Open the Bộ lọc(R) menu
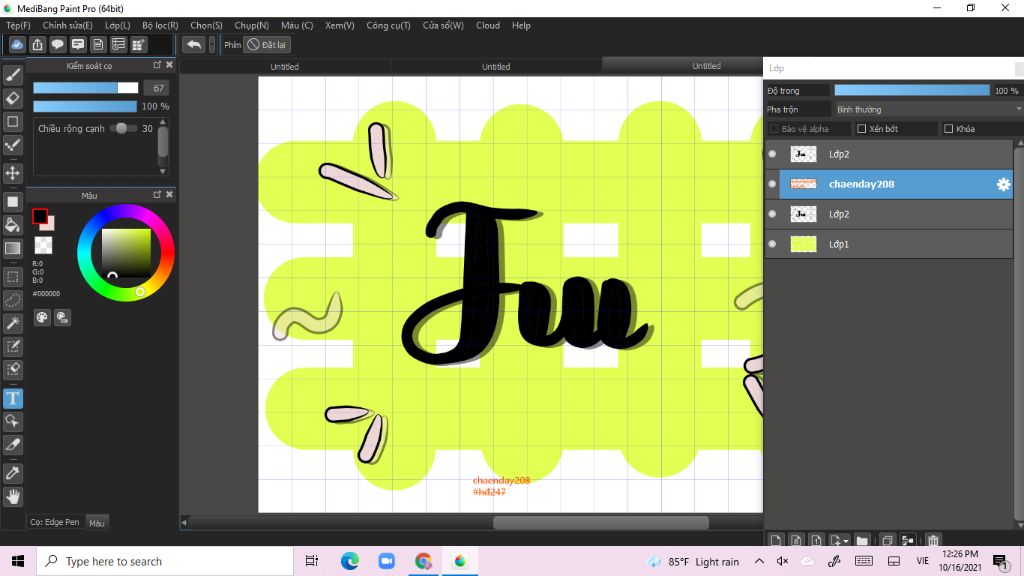Screen dimensions: 1024x576 160,25
